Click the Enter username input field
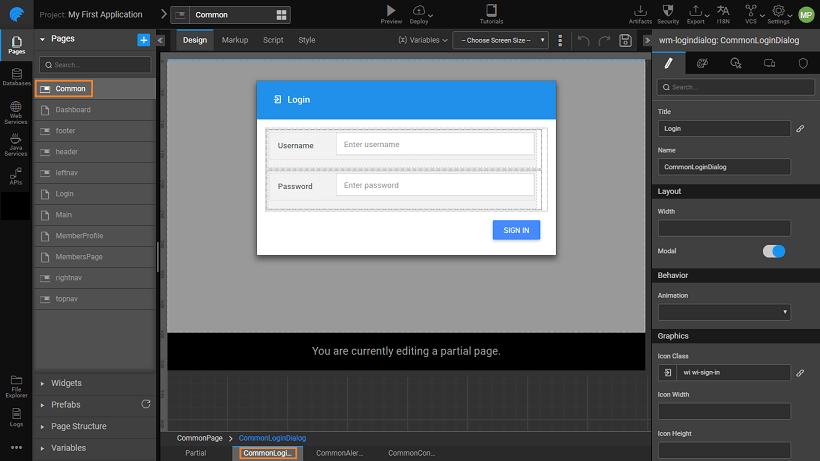820x461 pixels. click(434, 145)
